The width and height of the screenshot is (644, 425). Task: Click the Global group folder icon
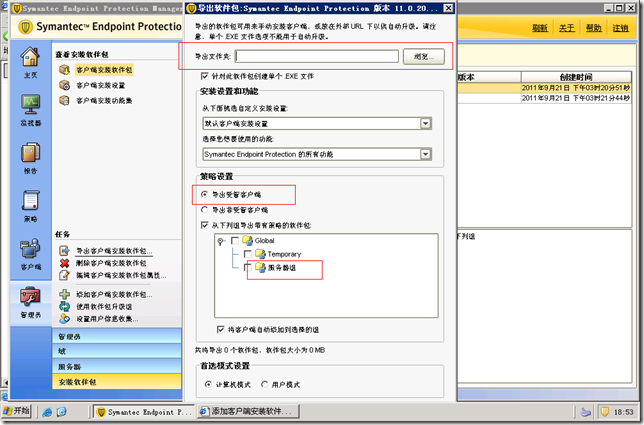247,241
